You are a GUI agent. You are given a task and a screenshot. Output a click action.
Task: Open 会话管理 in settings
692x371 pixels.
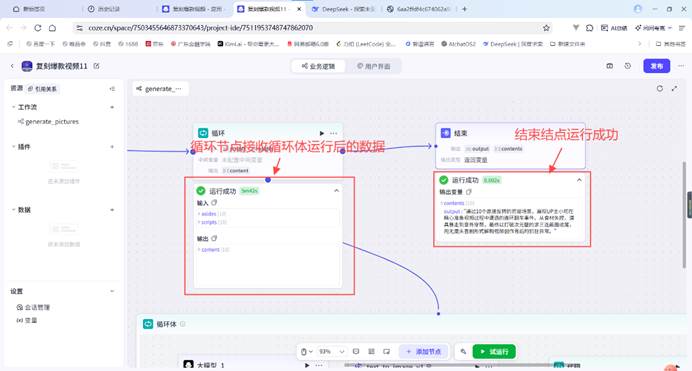pyautogui.click(x=33, y=307)
